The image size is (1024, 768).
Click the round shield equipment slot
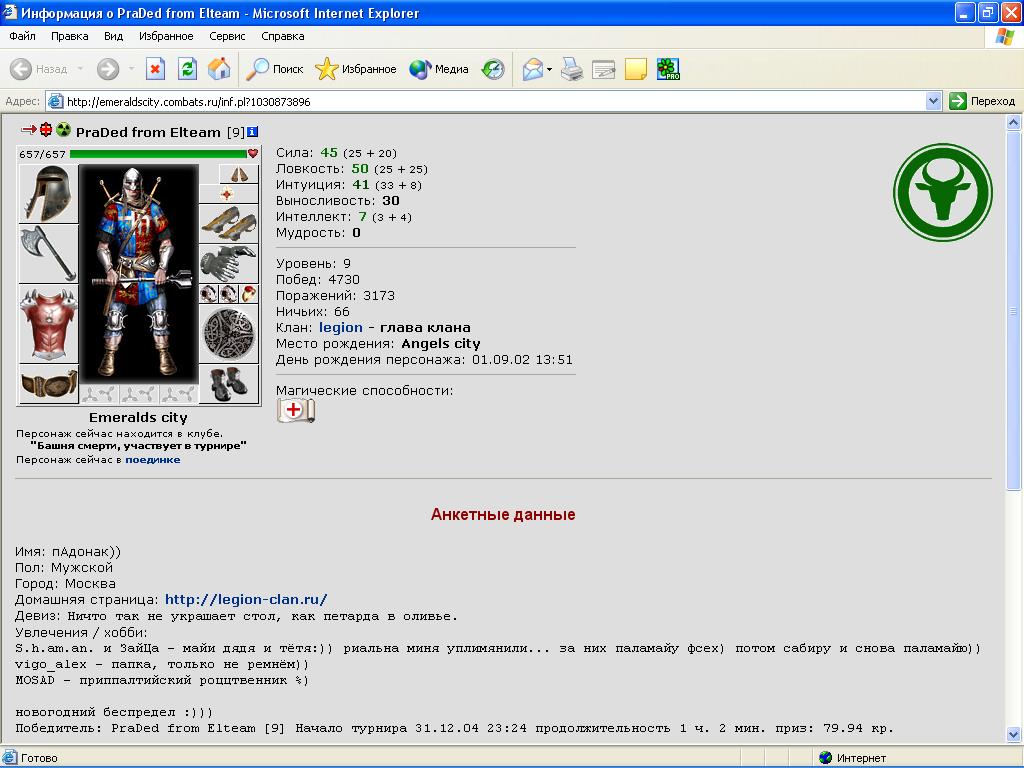(x=229, y=334)
